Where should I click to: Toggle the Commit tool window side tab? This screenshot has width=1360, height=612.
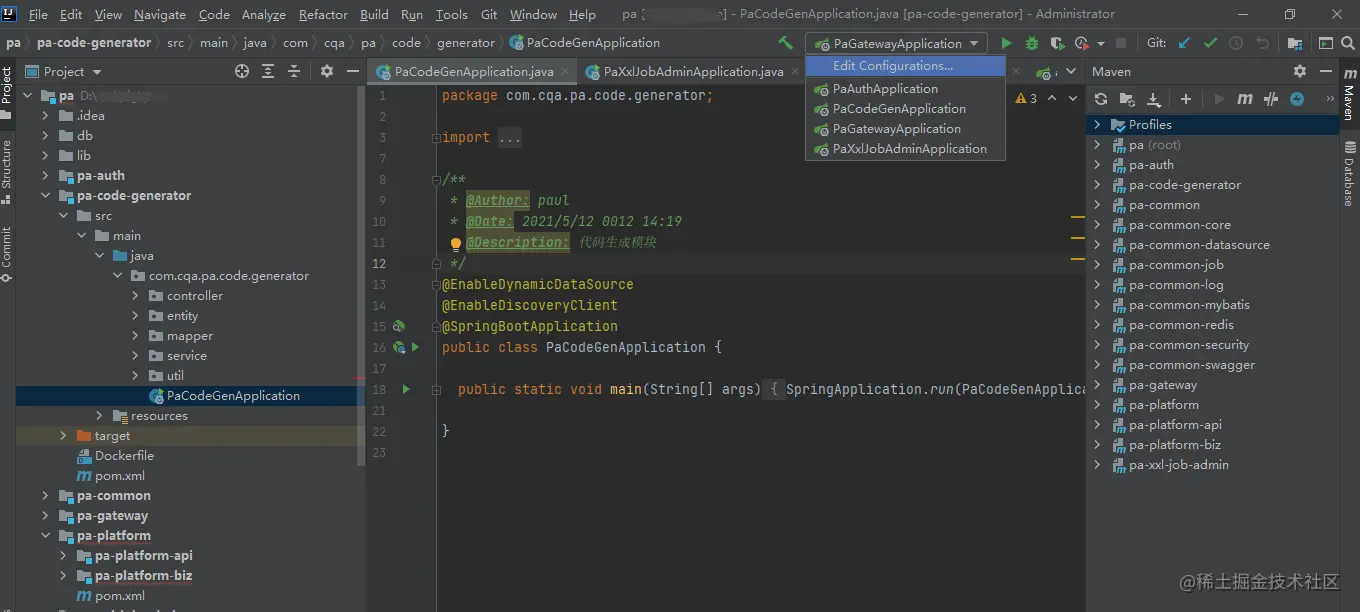pos(7,253)
